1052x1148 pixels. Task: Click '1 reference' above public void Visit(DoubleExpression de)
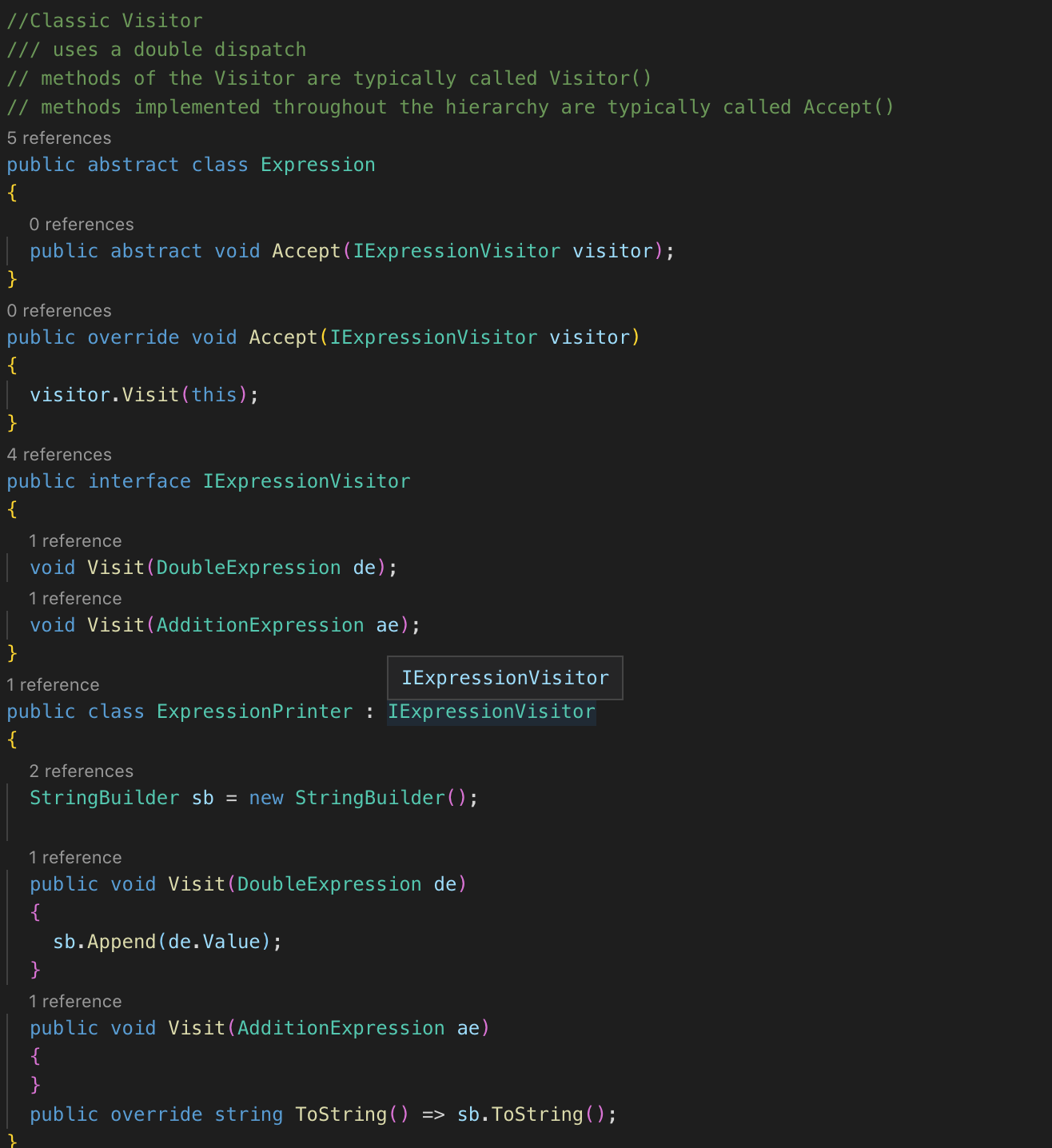[x=76, y=858]
